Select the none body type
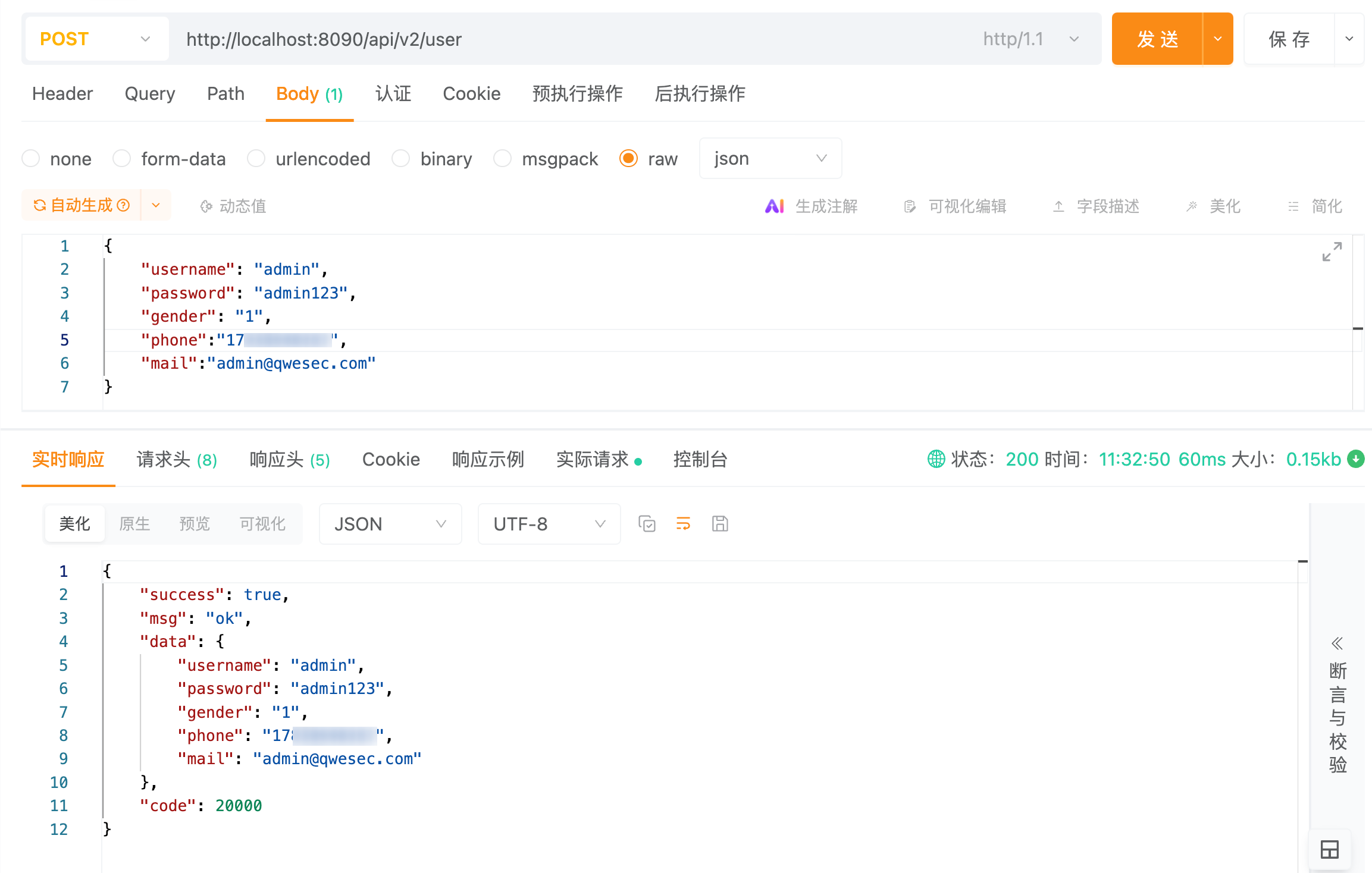 31,159
